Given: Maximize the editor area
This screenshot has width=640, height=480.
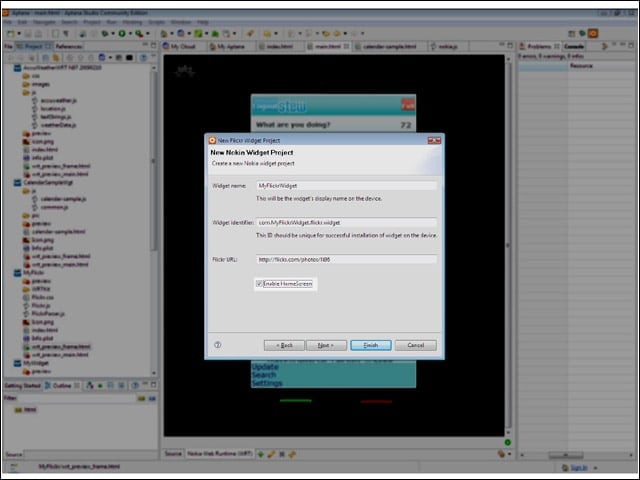Looking at the screenshot, I should pyautogui.click(x=510, y=45).
